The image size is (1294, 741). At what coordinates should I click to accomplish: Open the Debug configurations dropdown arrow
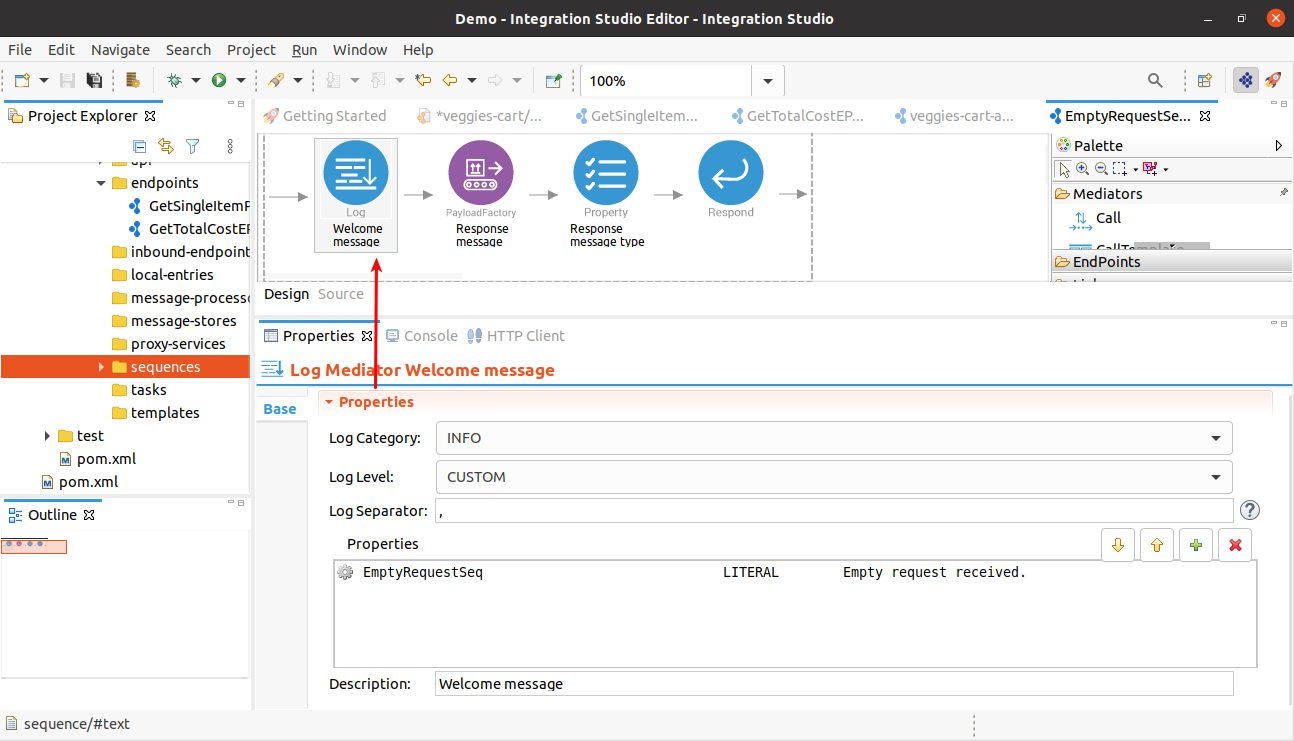(196, 81)
